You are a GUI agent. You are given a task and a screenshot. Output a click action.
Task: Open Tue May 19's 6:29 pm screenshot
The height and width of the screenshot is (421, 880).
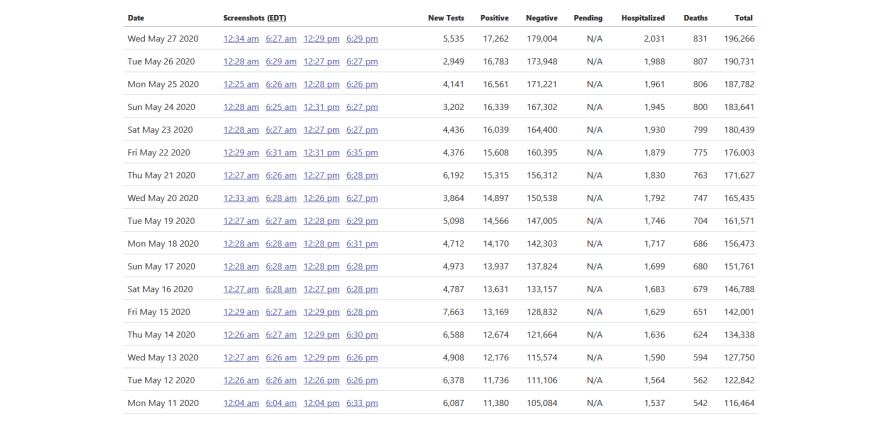pos(362,221)
